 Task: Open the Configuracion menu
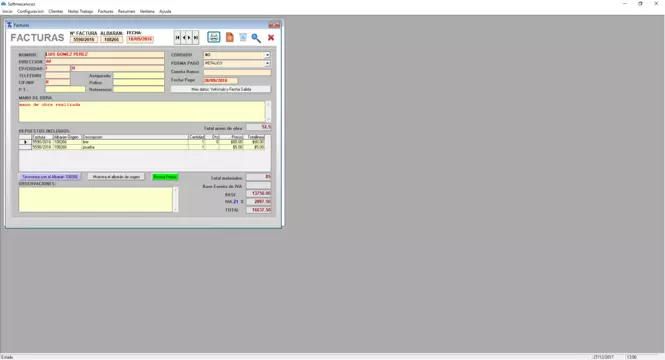point(31,11)
